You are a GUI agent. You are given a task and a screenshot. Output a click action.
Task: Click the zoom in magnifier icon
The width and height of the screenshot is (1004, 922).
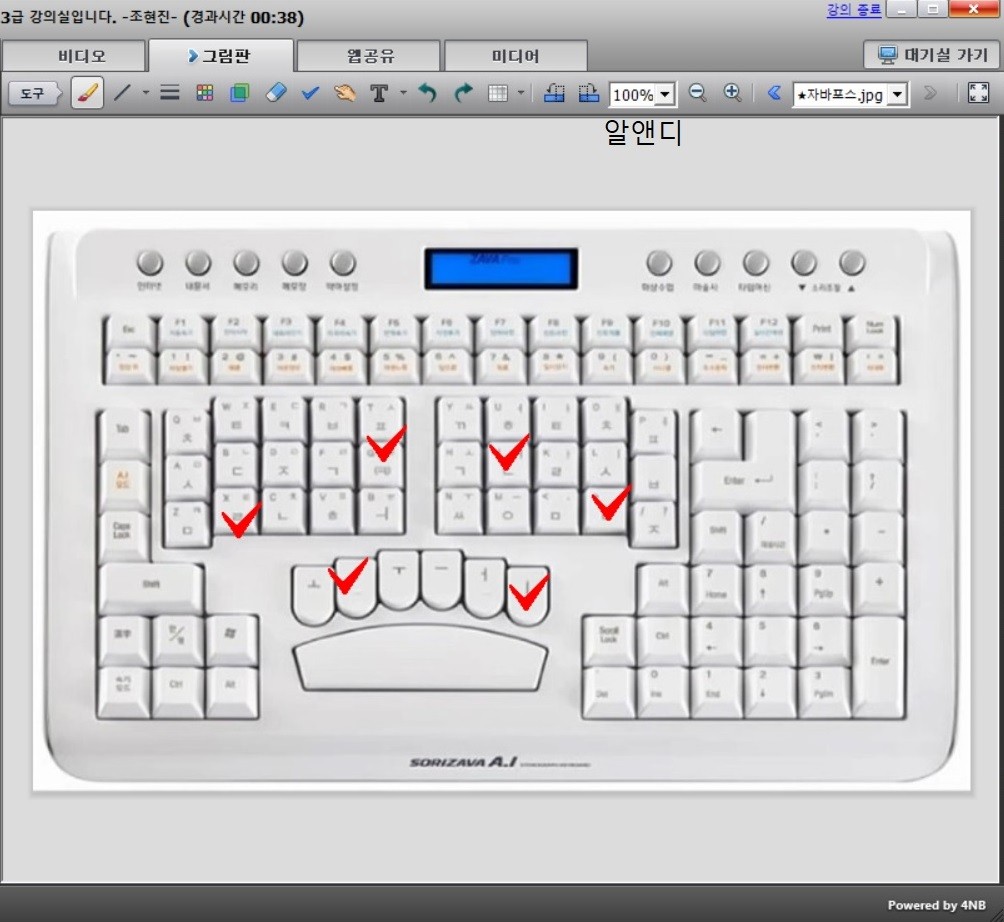coord(732,93)
